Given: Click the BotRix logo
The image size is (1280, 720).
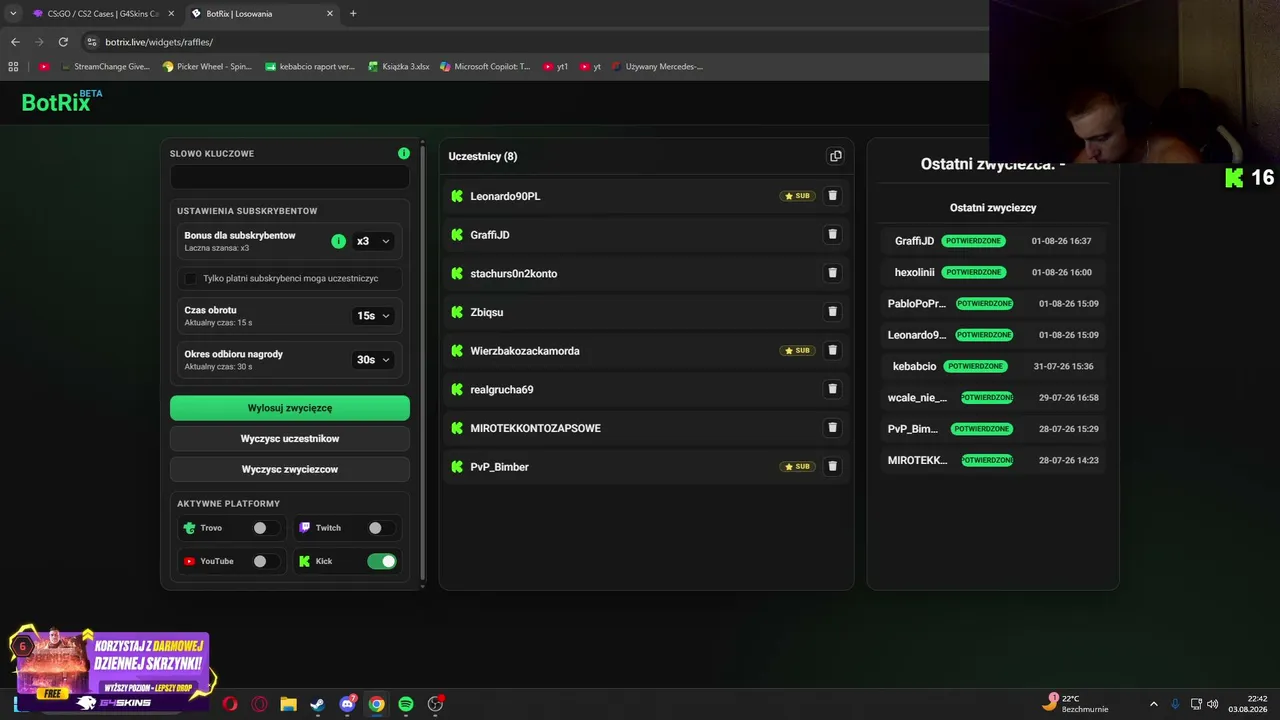Looking at the screenshot, I should (62, 101).
